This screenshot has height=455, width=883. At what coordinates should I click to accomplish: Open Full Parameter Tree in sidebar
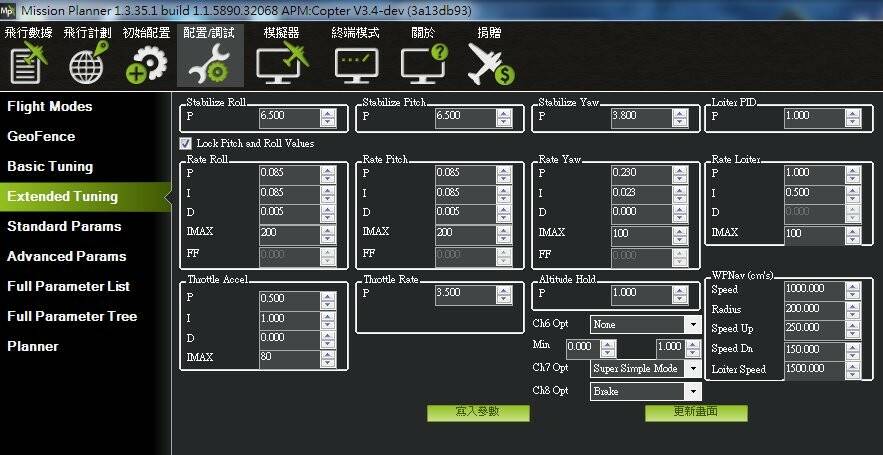tap(72, 316)
